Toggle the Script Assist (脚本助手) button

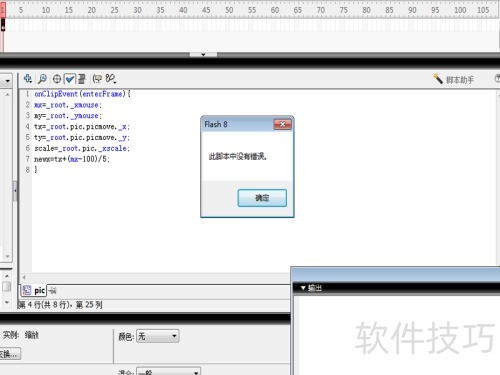[453, 79]
